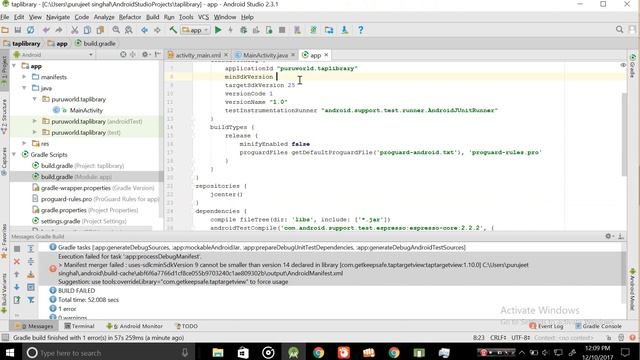Click the Search Everywhere magnifier icon
Image resolution: width=640 pixels, height=360 pixels.
(x=619, y=29)
